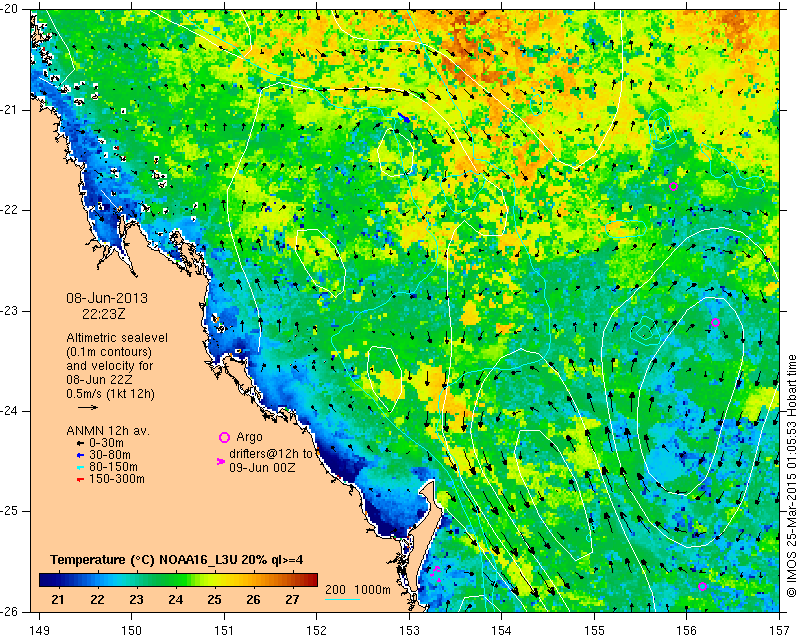The width and height of the screenshot is (800, 640).
Task: Click the latitude axis label -24
Action: pos(10,411)
